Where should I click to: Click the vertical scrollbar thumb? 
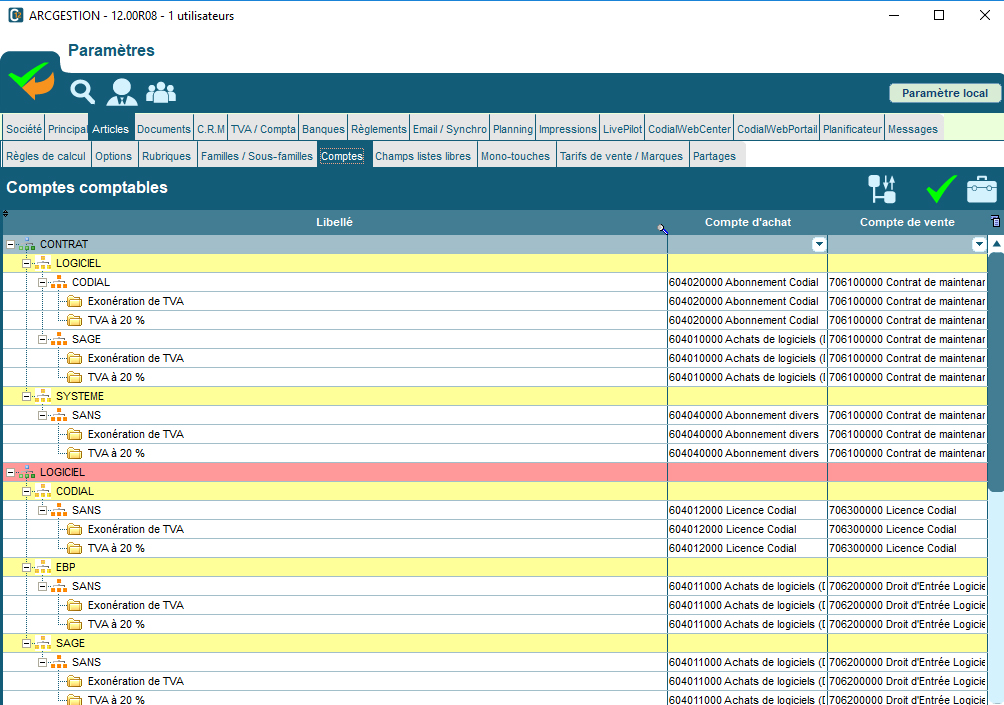tap(995, 370)
